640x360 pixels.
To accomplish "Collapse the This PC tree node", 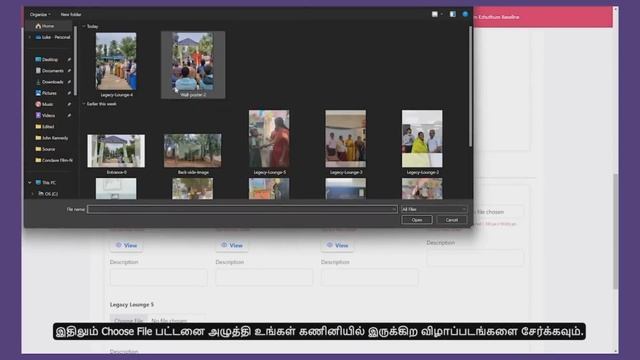I will point(29,182).
